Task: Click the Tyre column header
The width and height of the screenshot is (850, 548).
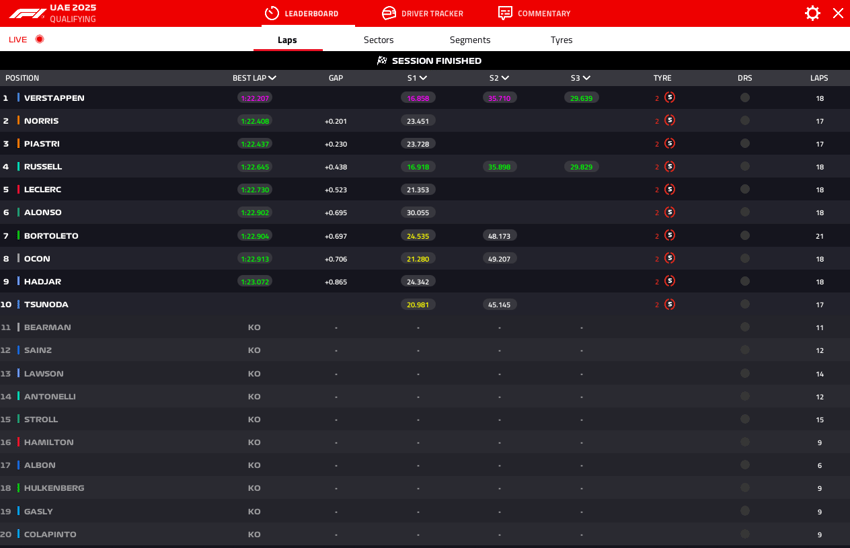Action: [662, 78]
